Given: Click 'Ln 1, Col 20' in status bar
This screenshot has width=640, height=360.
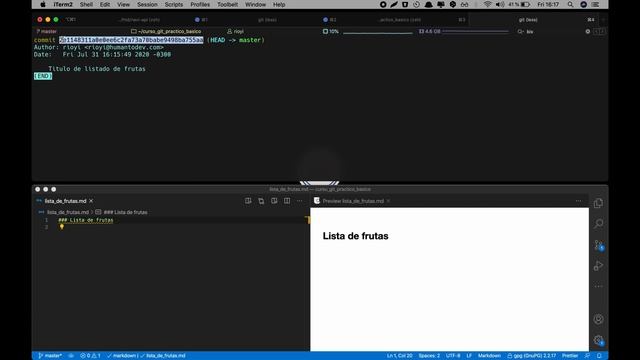Looking at the screenshot, I should point(400,356).
